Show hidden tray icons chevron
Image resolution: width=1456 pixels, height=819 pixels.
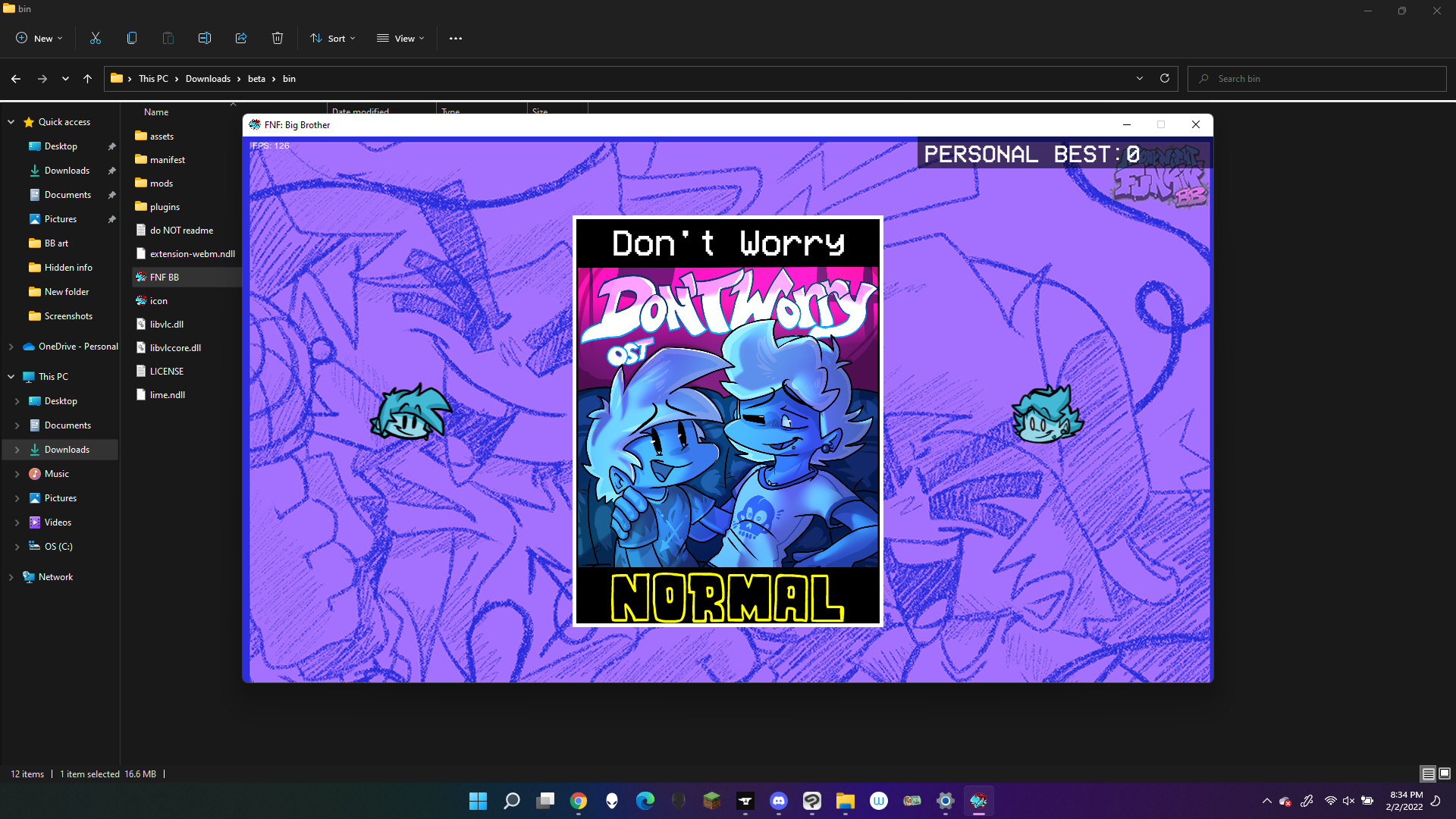click(1266, 801)
